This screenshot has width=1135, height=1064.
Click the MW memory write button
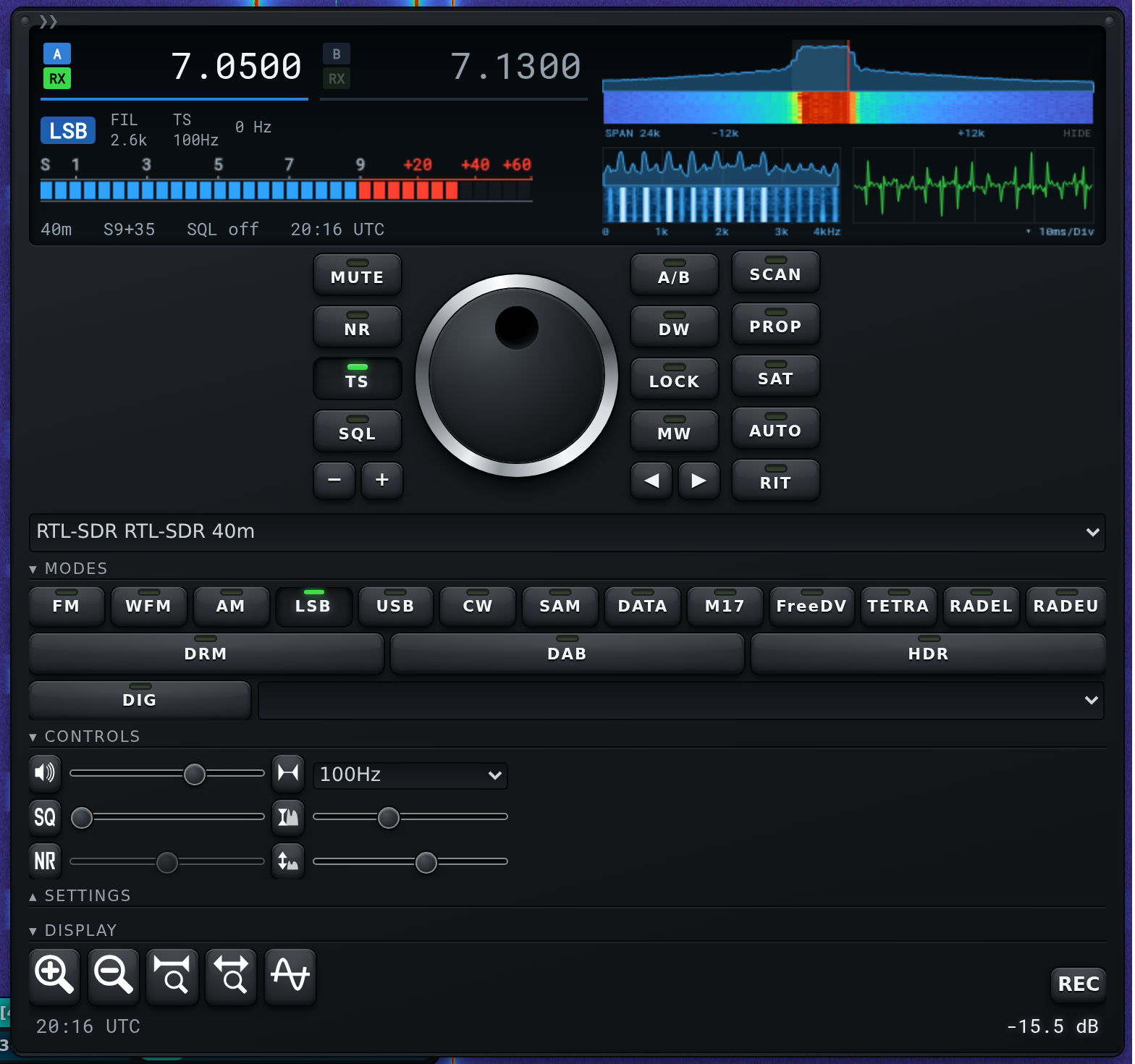click(x=675, y=431)
